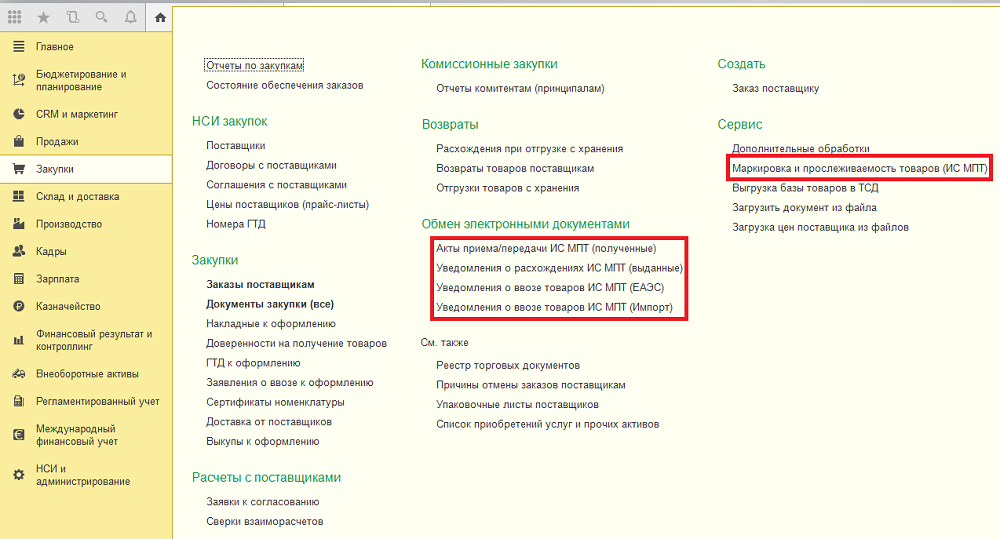Open Причины отмены заказов поставщикам
1000x539 pixels.
[x=531, y=385]
